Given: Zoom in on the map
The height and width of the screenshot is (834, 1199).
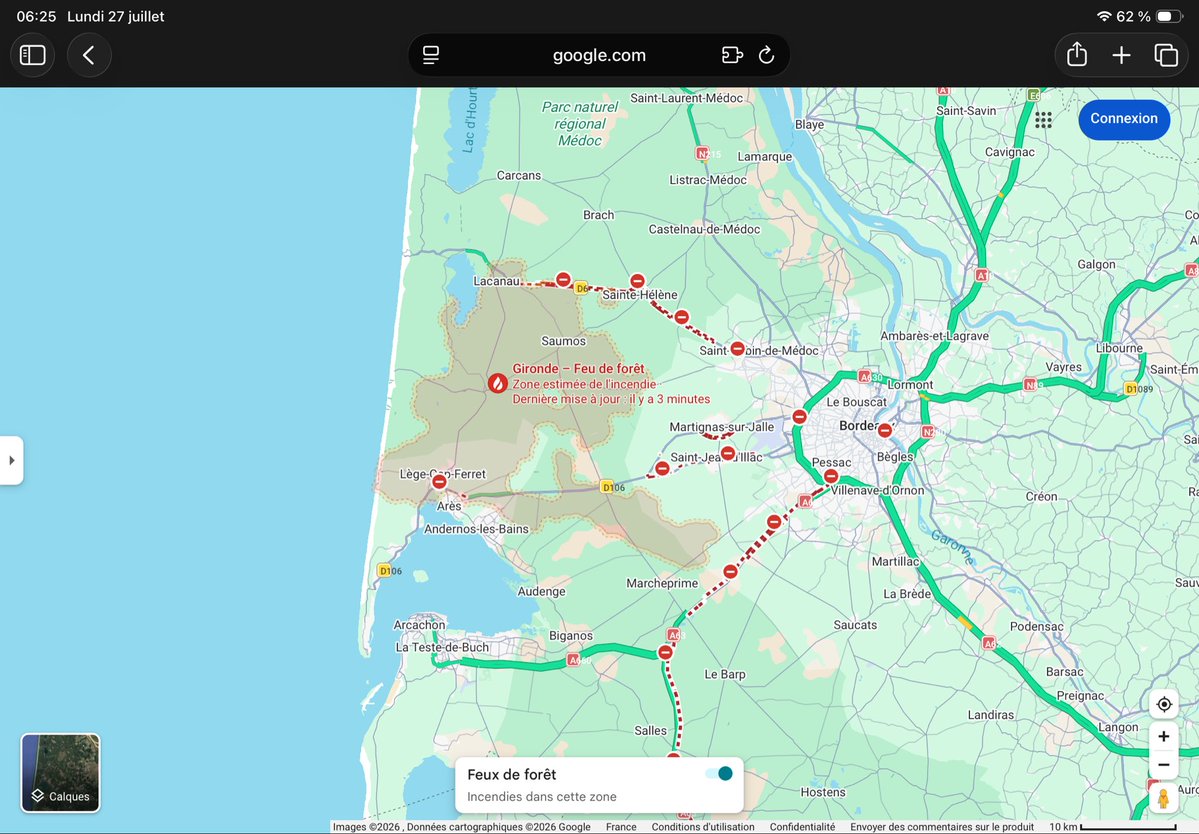Looking at the screenshot, I should pyautogui.click(x=1164, y=736).
